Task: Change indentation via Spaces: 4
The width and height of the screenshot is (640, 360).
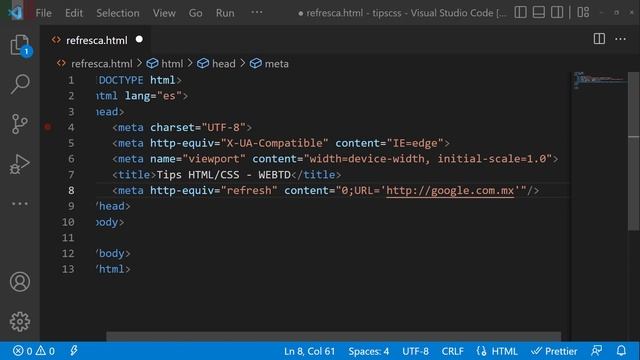Action: pos(369,351)
